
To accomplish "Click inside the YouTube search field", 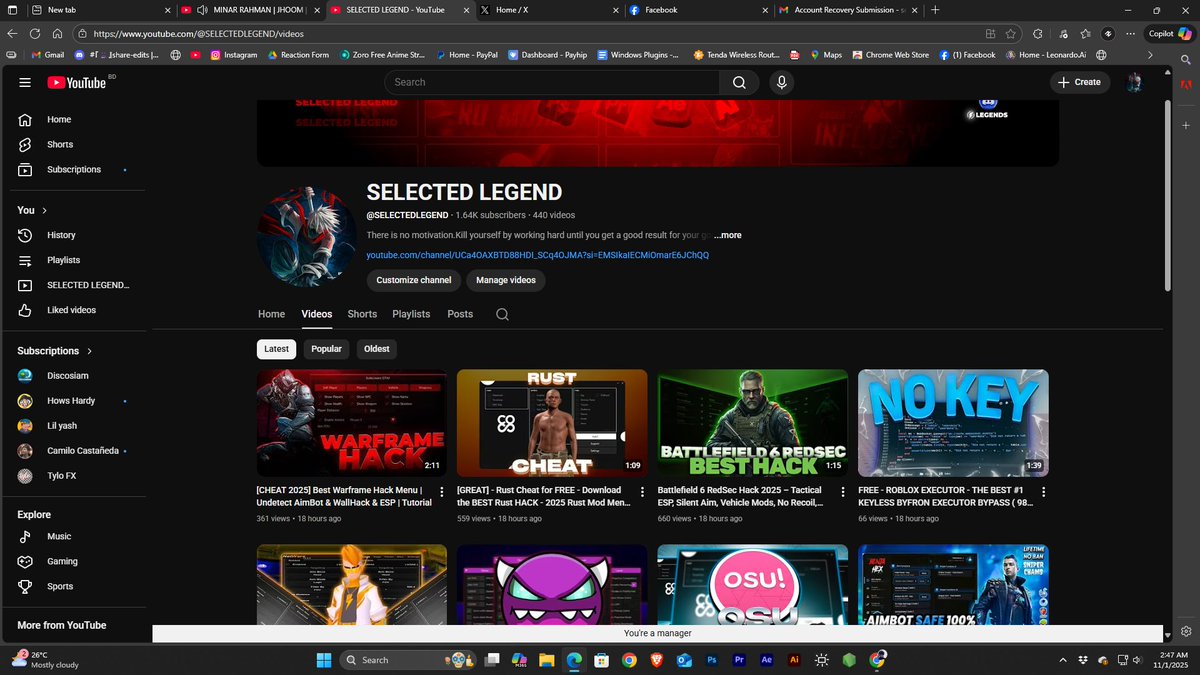I will 552,82.
